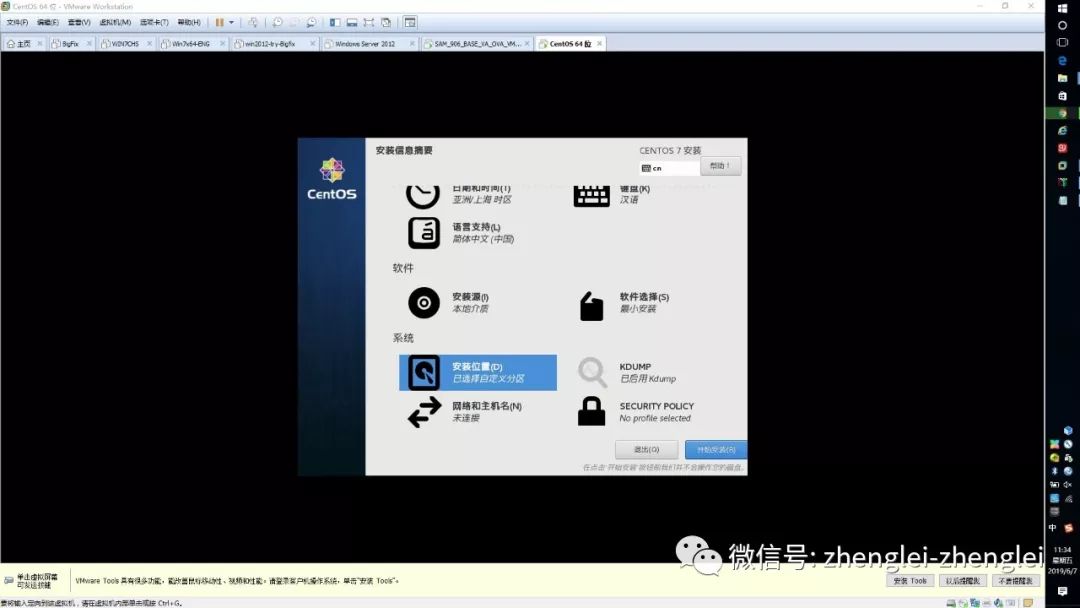Open the Windows action center notification icon
Image resolution: width=1080 pixels, height=608 pixels.
(1062, 591)
